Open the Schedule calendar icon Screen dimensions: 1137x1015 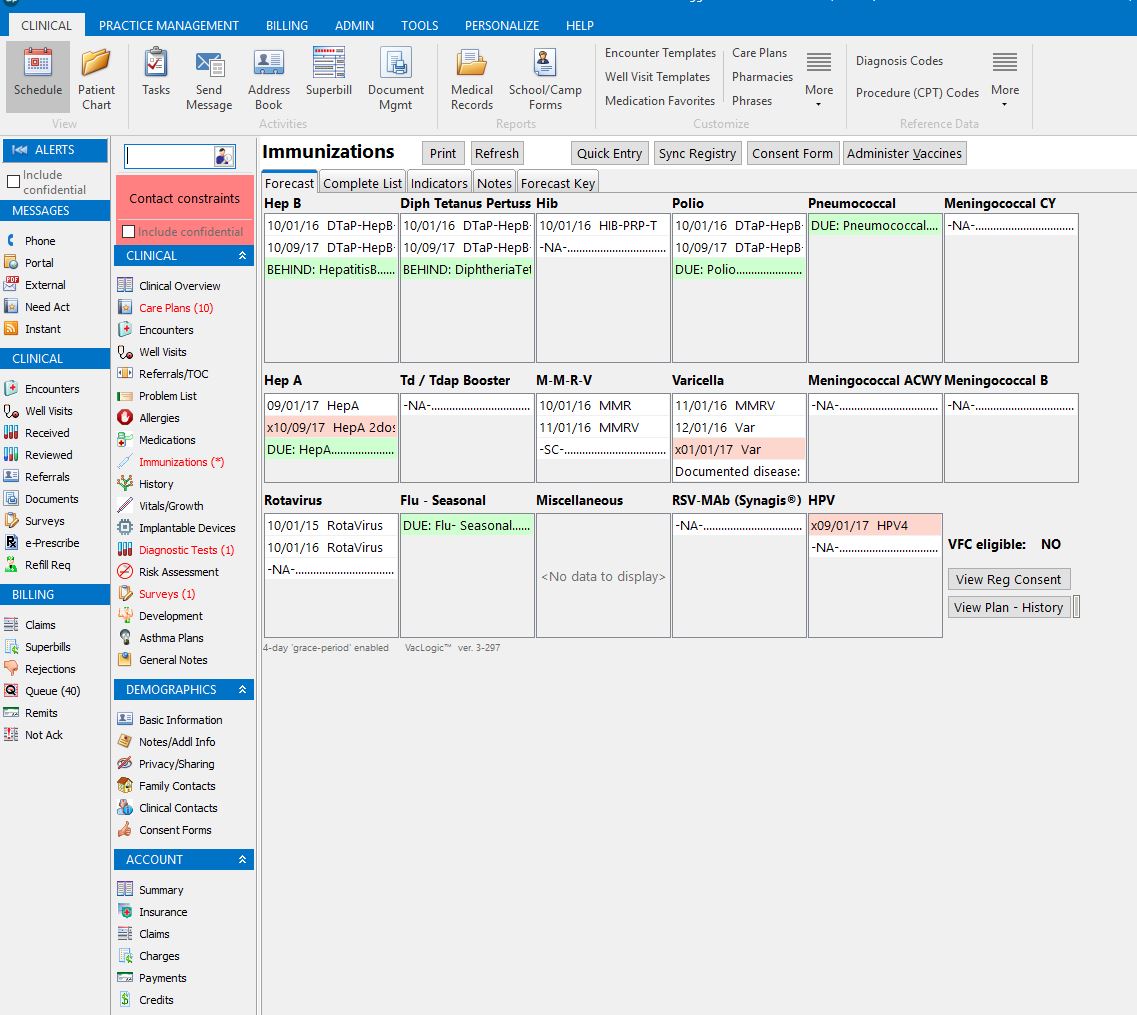tap(38, 64)
